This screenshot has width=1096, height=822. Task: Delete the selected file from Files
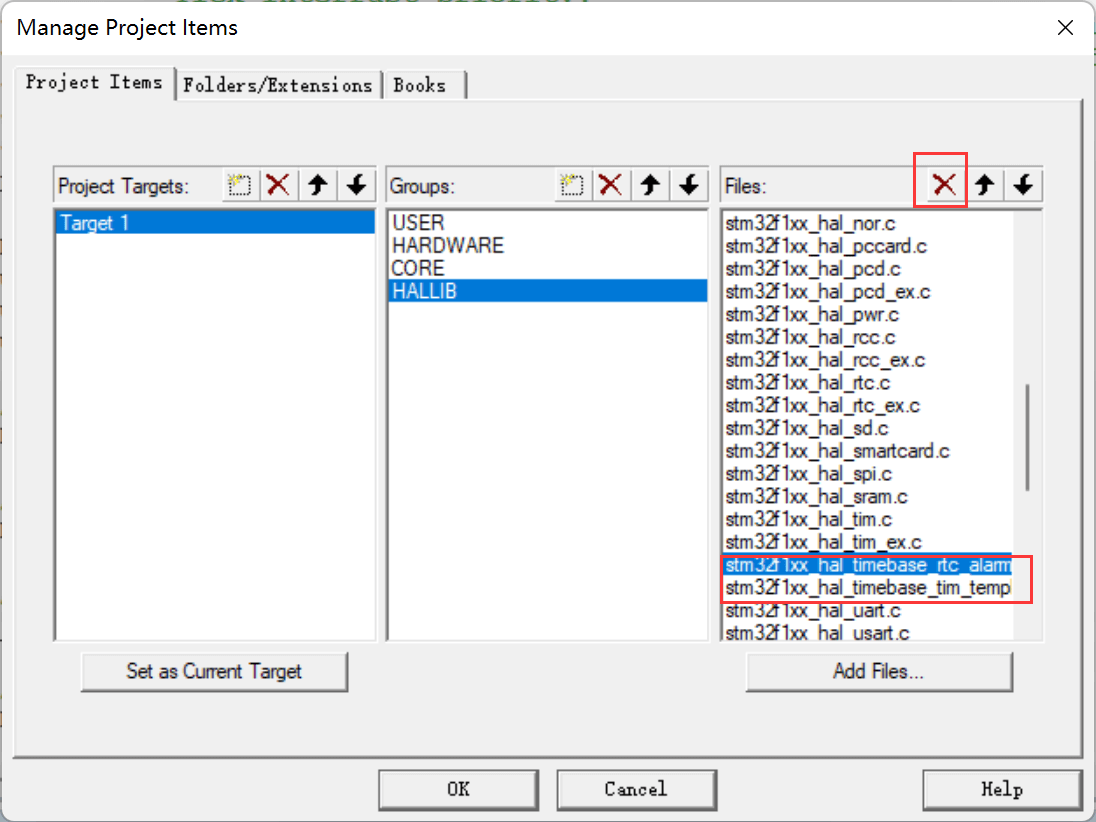tap(944, 185)
